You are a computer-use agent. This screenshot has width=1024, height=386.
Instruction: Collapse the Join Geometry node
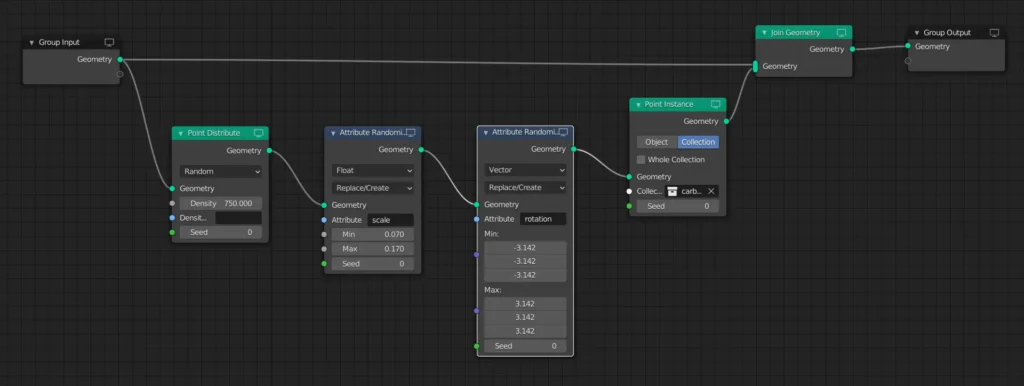click(x=764, y=33)
